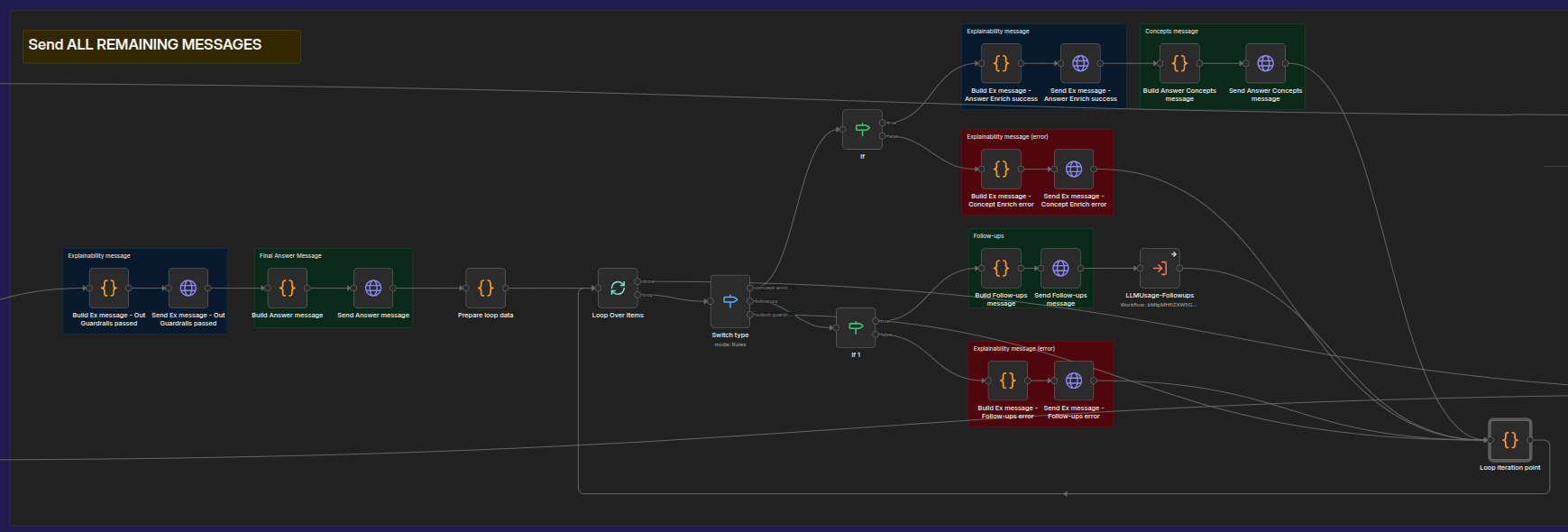Select Build Ex message Concept Enrich error node
This screenshot has height=532, width=1568.
tap(1001, 169)
